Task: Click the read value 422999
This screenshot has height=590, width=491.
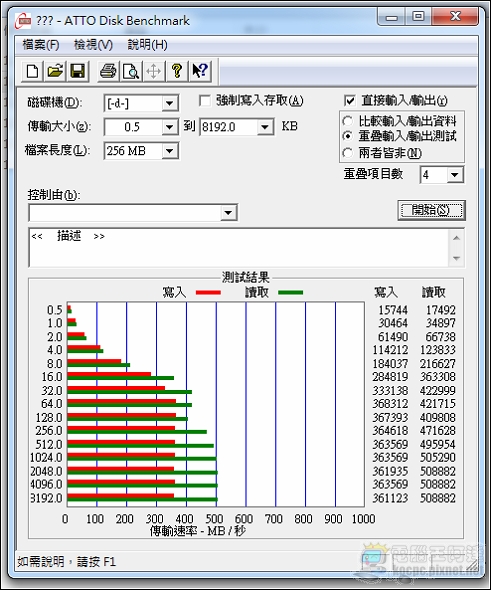Action: click(x=438, y=391)
